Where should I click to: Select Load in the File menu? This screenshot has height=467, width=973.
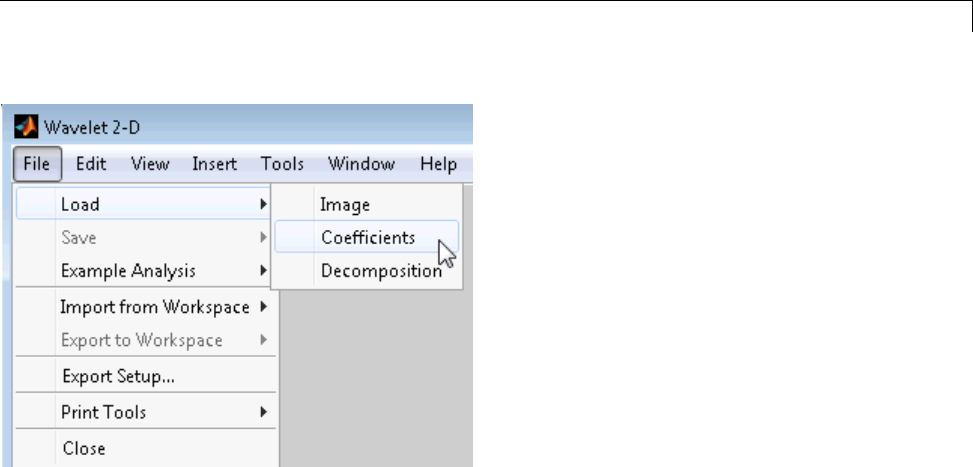coord(145,204)
